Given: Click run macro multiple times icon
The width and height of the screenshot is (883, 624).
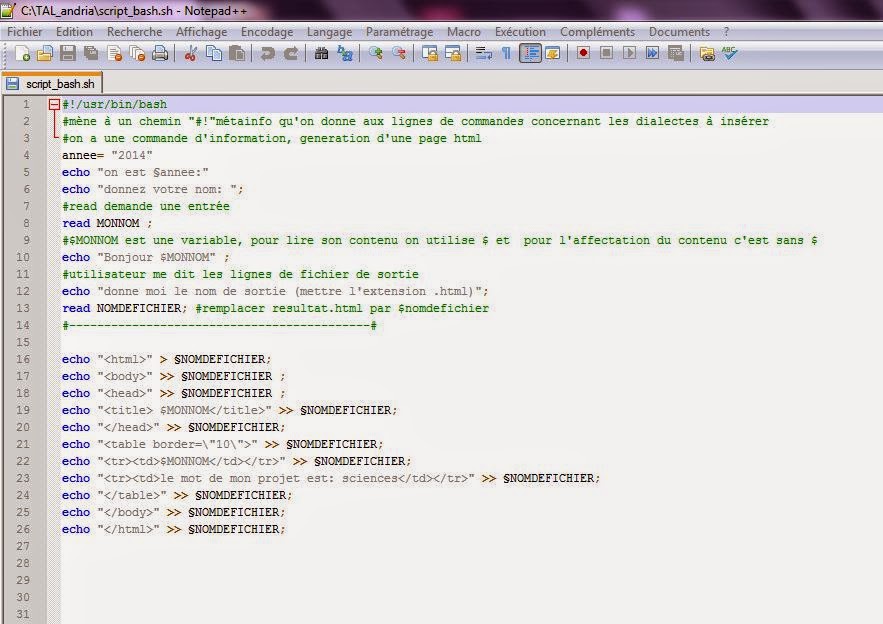Looking at the screenshot, I should tap(652, 54).
